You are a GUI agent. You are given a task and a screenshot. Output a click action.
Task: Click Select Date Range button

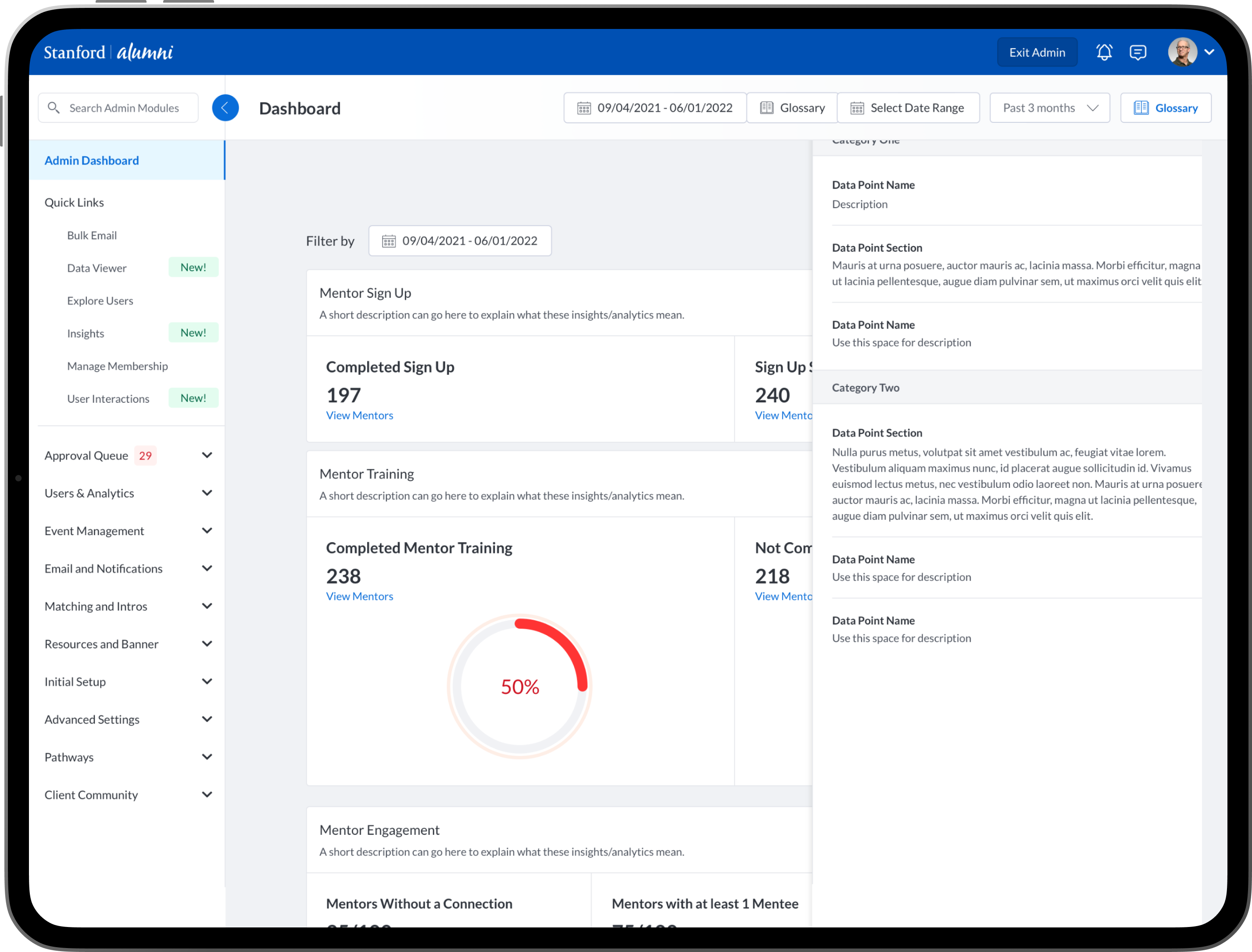click(x=908, y=107)
